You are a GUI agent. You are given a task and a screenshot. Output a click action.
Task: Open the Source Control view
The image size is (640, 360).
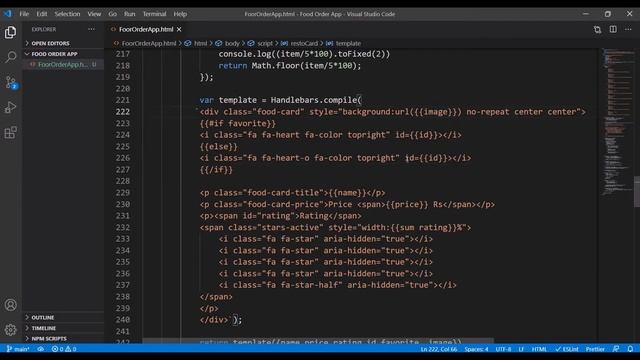pos(11,82)
